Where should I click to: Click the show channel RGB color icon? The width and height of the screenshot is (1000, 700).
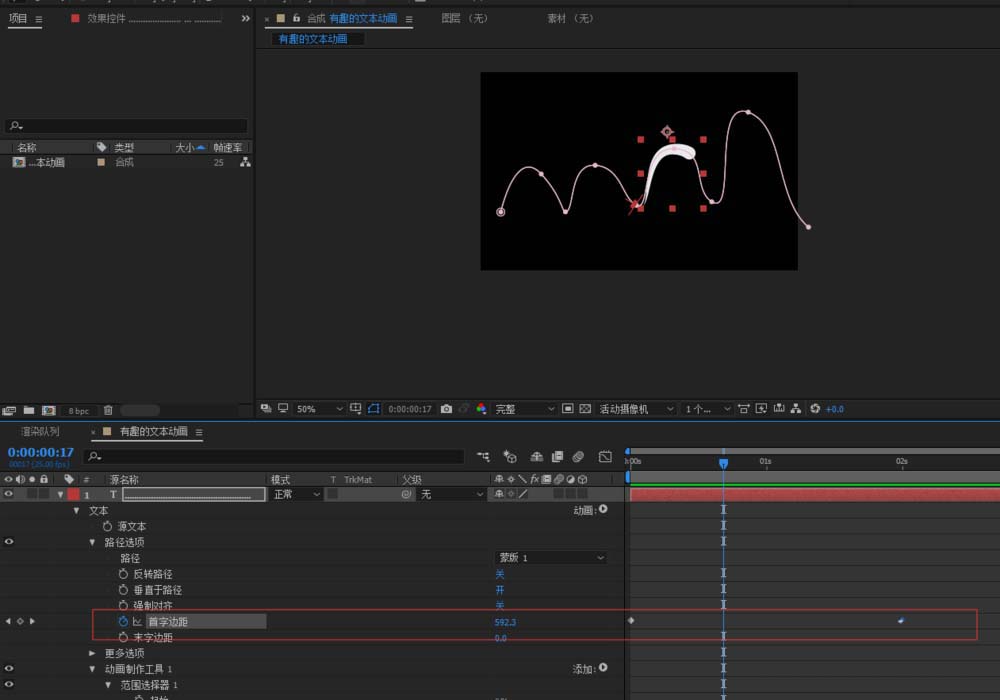click(x=481, y=409)
